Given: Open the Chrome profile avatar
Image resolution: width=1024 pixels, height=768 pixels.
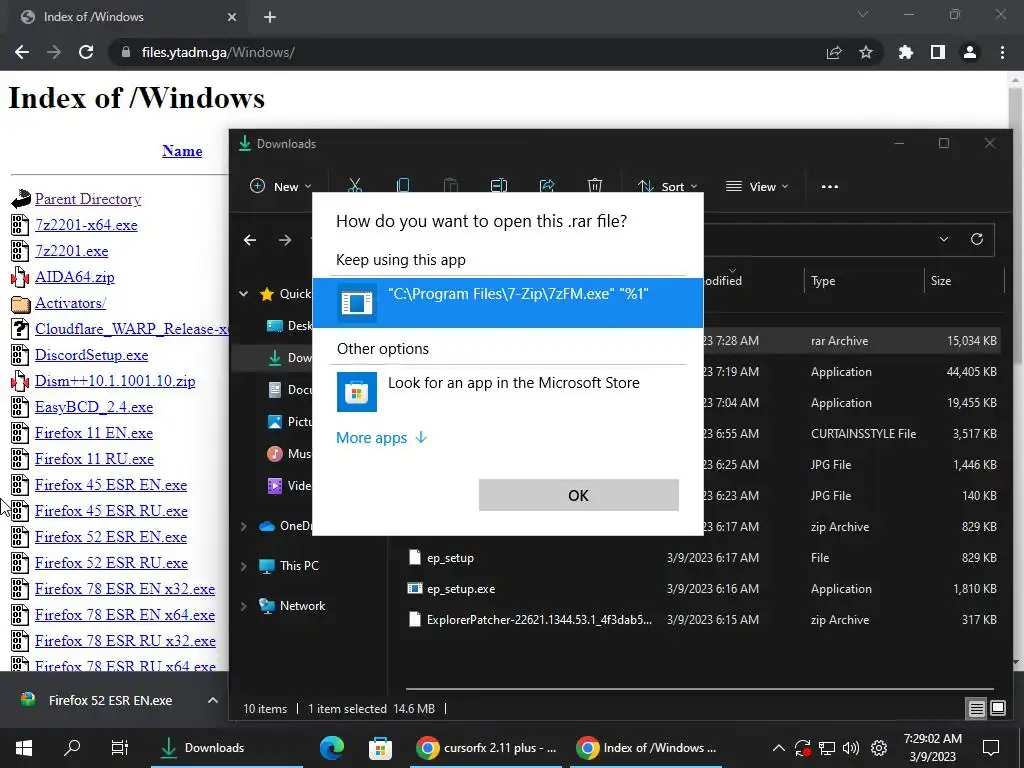Looking at the screenshot, I should click(970, 52).
